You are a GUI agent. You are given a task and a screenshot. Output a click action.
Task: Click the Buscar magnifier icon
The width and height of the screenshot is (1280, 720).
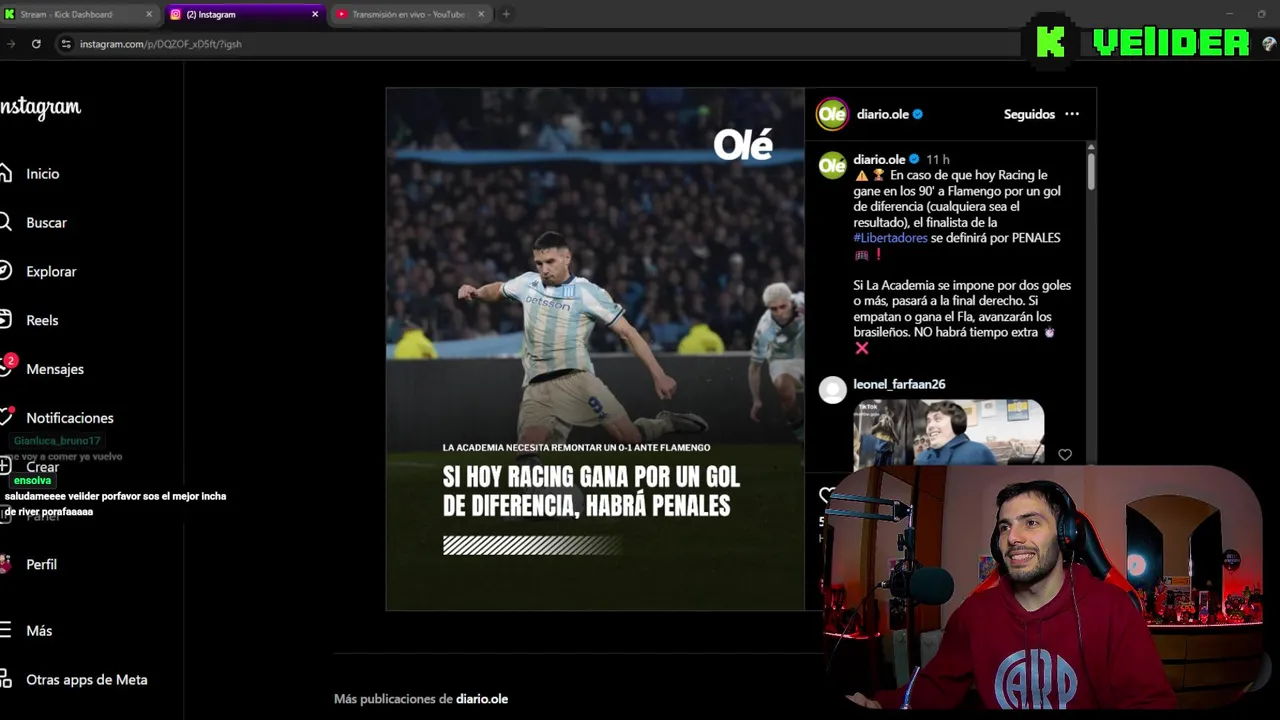point(5,222)
